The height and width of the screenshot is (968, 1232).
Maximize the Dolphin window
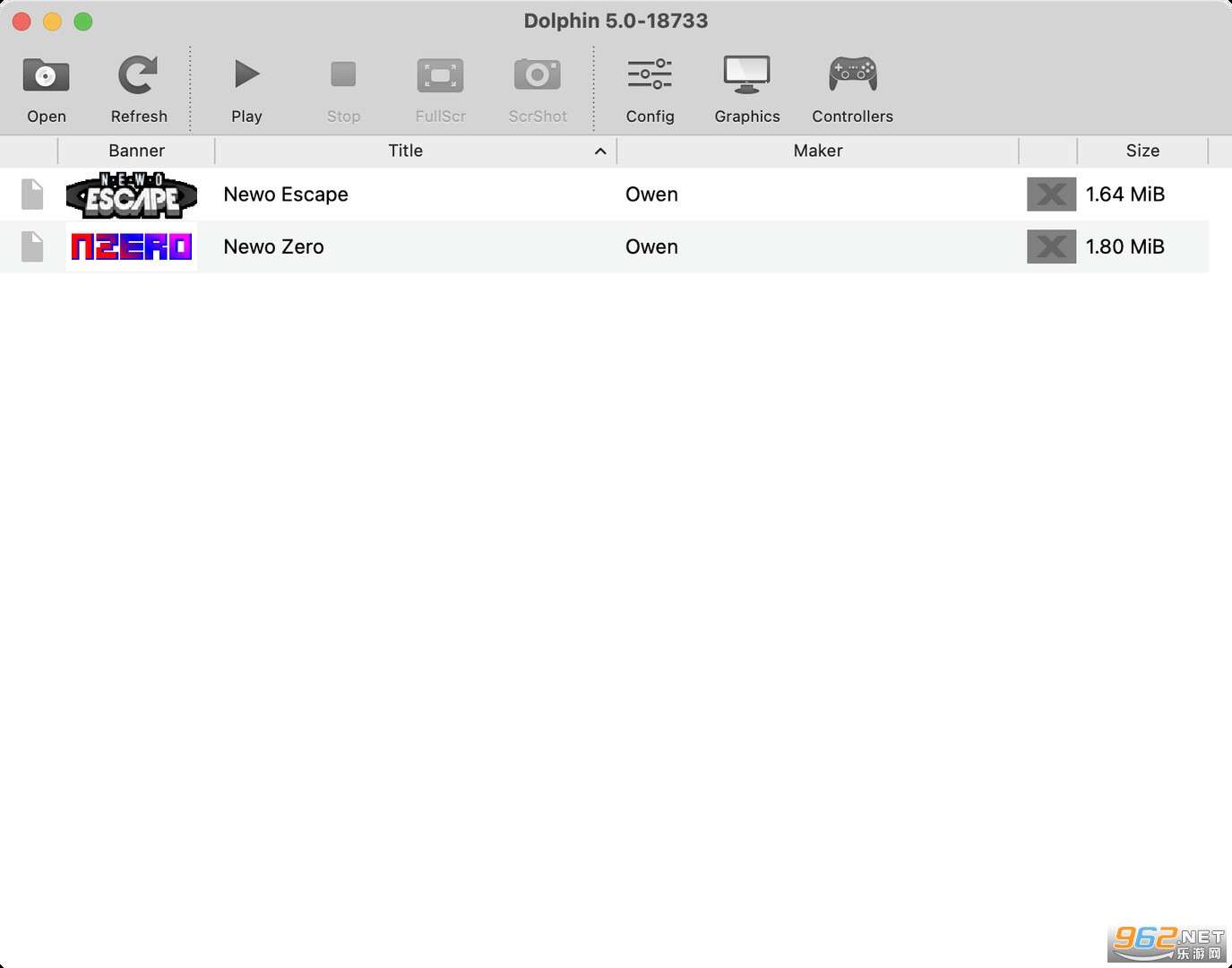(83, 22)
